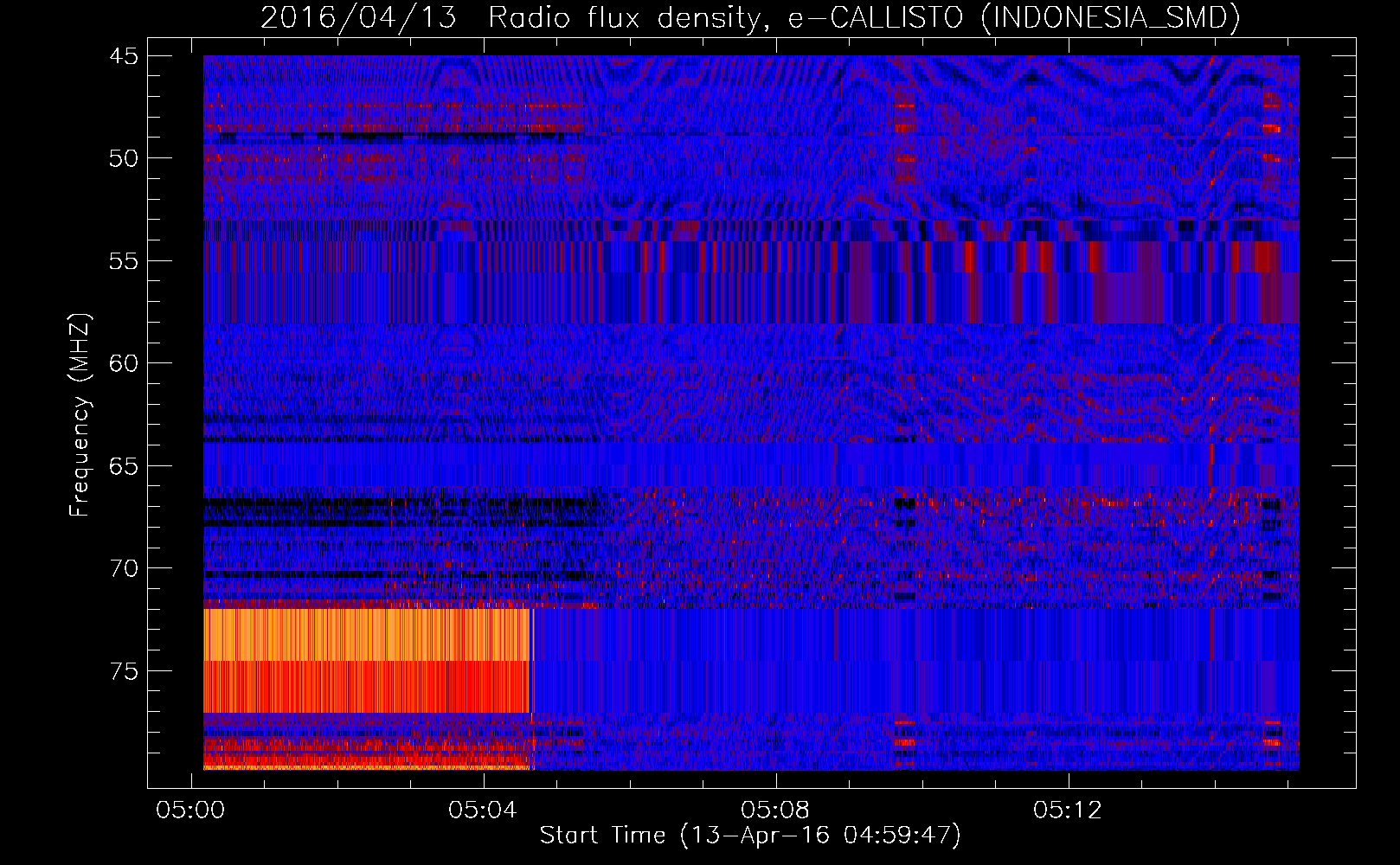The height and width of the screenshot is (865, 1400).
Task: Click the '05:12' time tick label
Action: [1069, 811]
